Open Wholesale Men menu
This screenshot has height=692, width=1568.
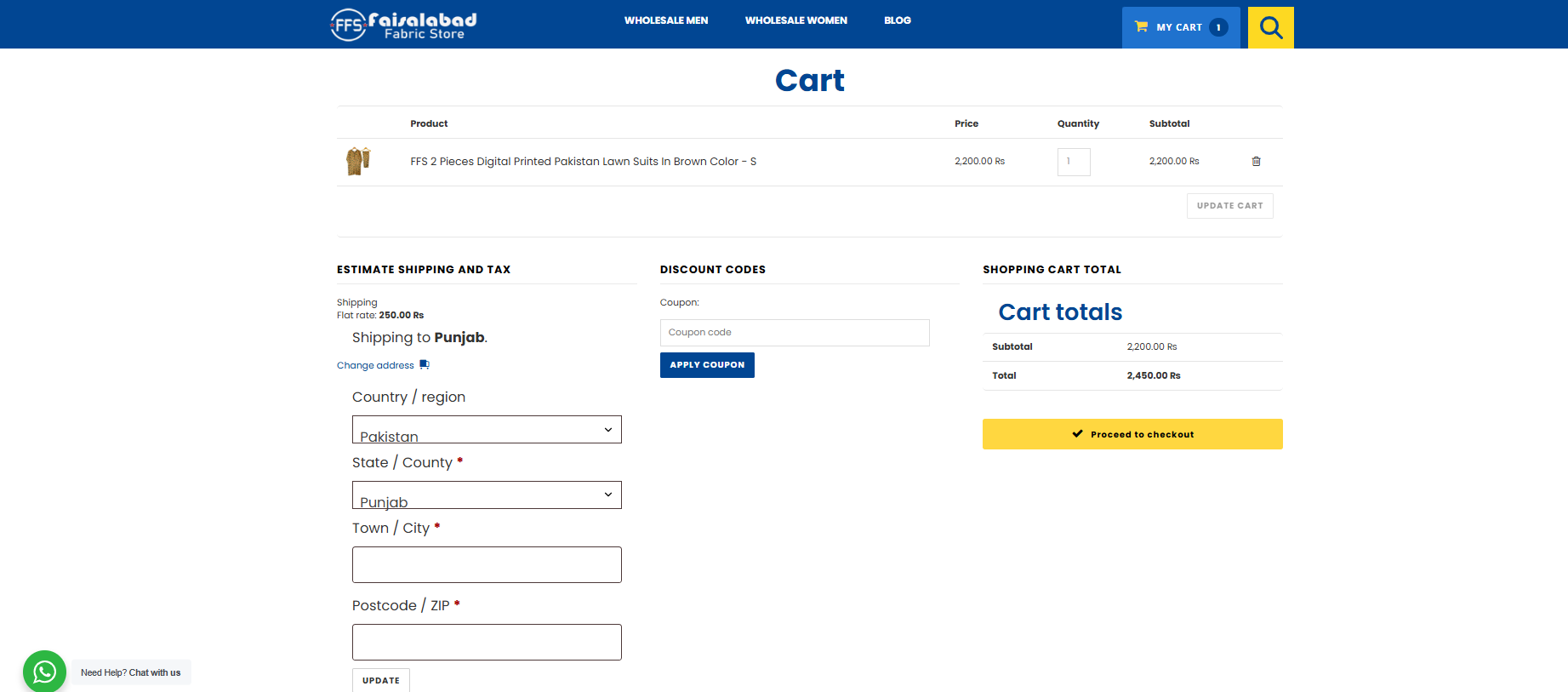[665, 20]
